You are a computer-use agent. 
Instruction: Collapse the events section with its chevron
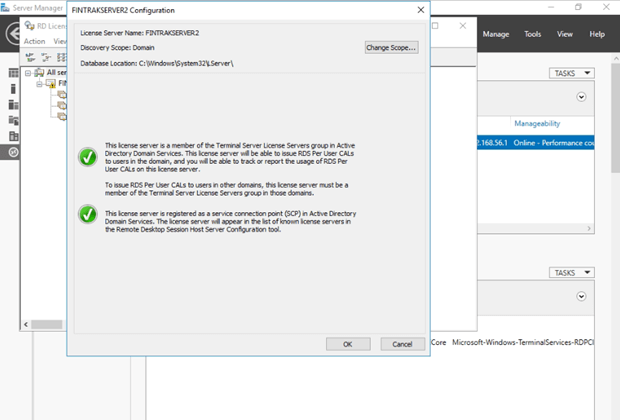point(581,296)
